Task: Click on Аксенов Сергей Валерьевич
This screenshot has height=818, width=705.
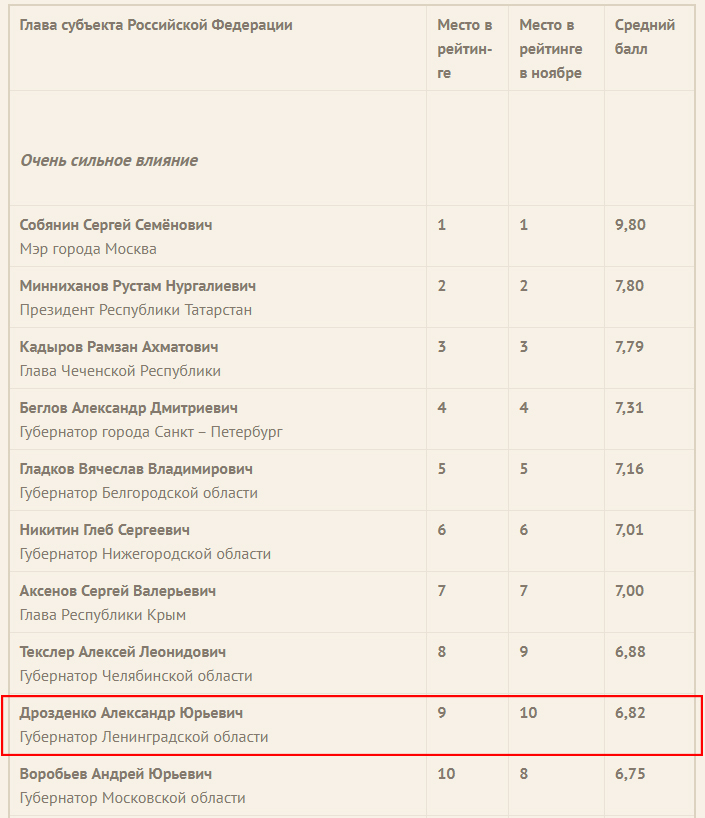Action: (x=118, y=591)
